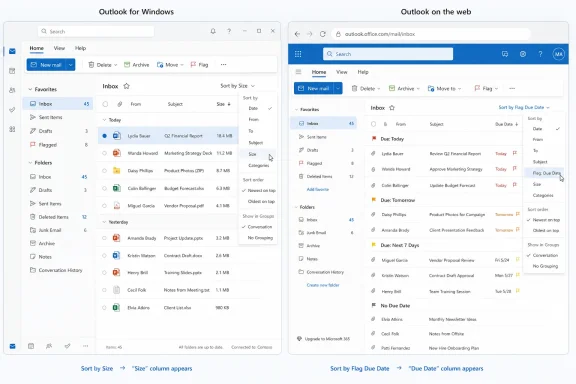Select all messages circle in Windows header
Image resolution: width=576 pixels, height=384 pixels.
[105, 104]
